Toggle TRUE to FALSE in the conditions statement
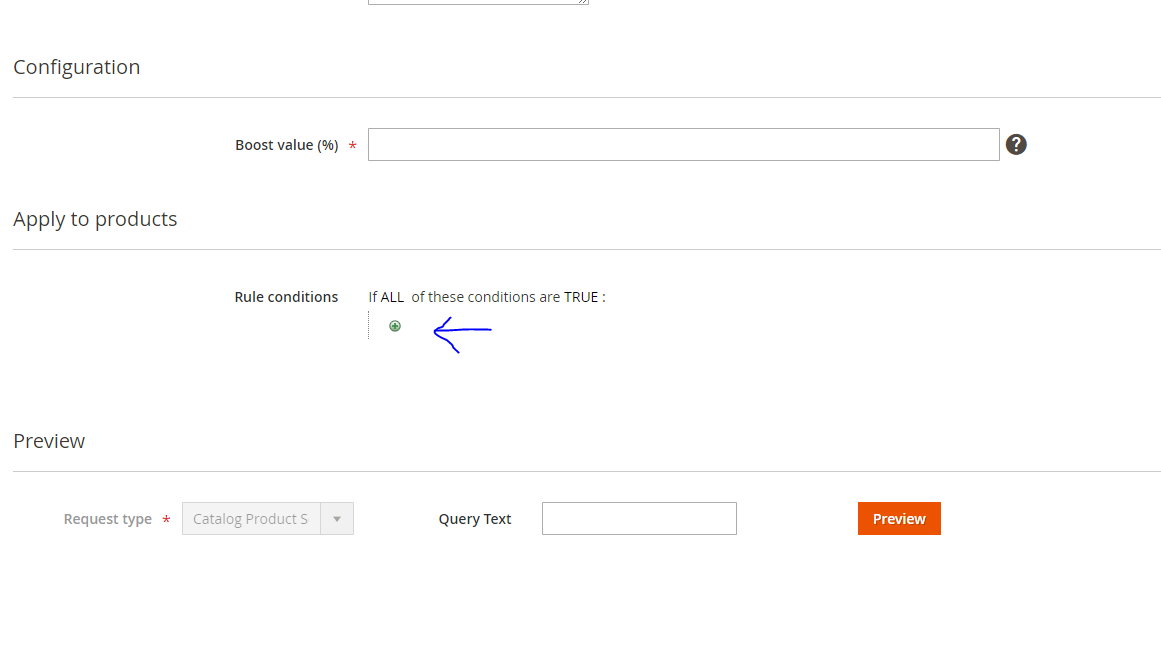 [583, 296]
